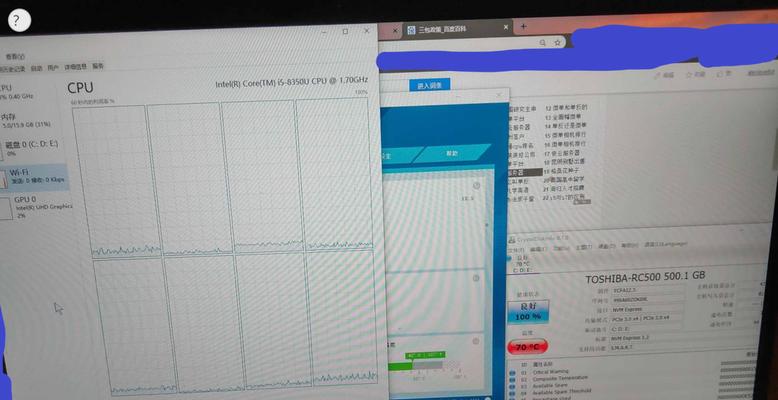Screen dimensions: 778x400
Task: Click the Baidu Baike tab favicon
Action: tap(411, 30)
